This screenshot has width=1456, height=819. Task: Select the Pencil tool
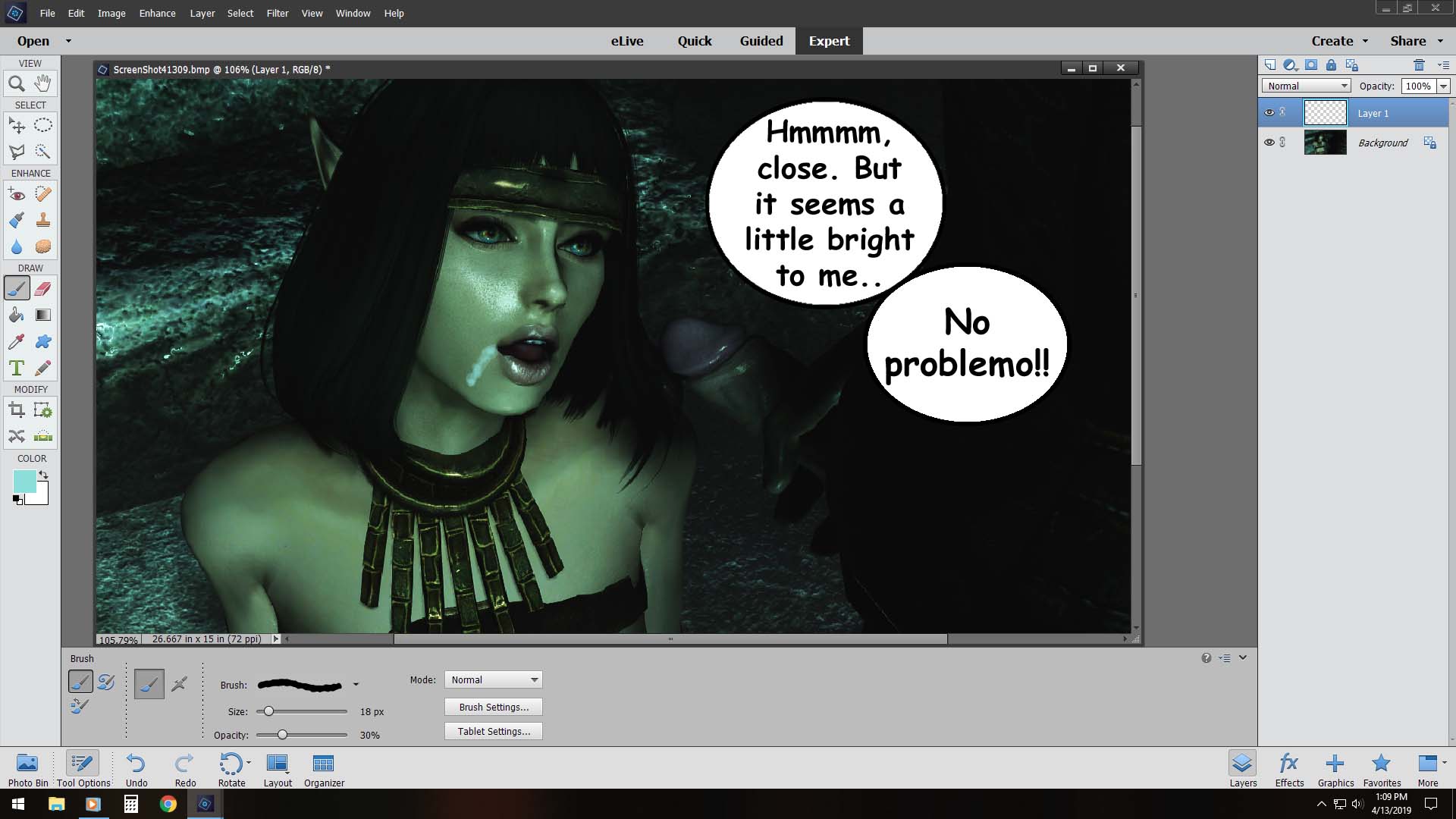click(43, 368)
